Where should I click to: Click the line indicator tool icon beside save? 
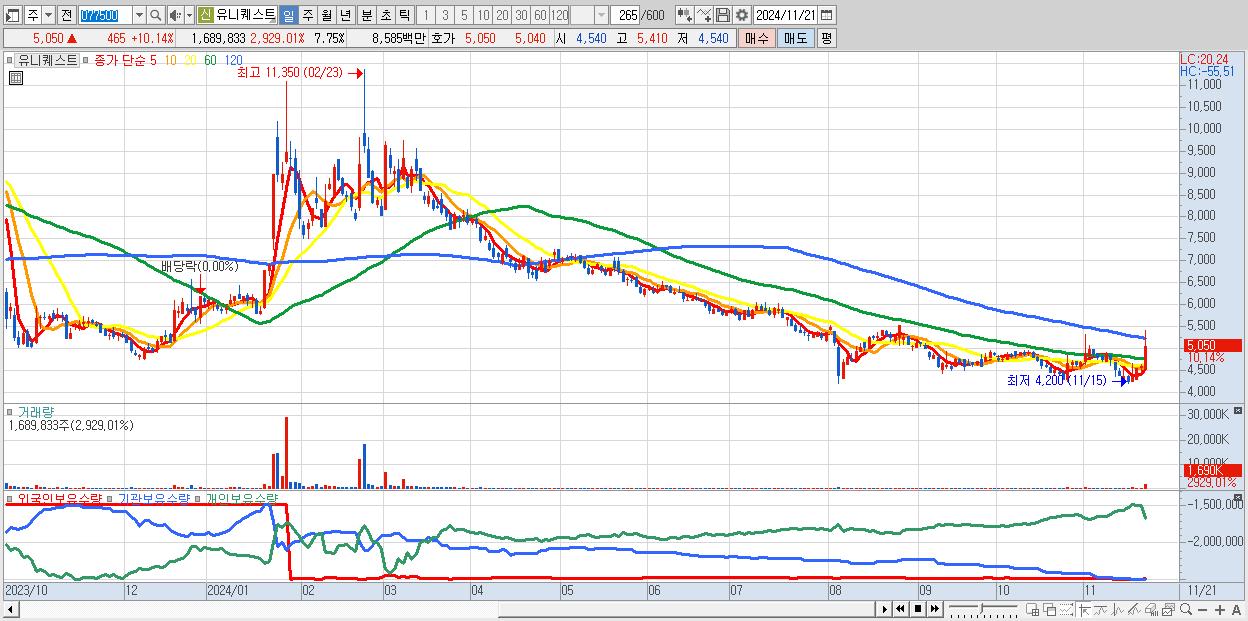704,15
